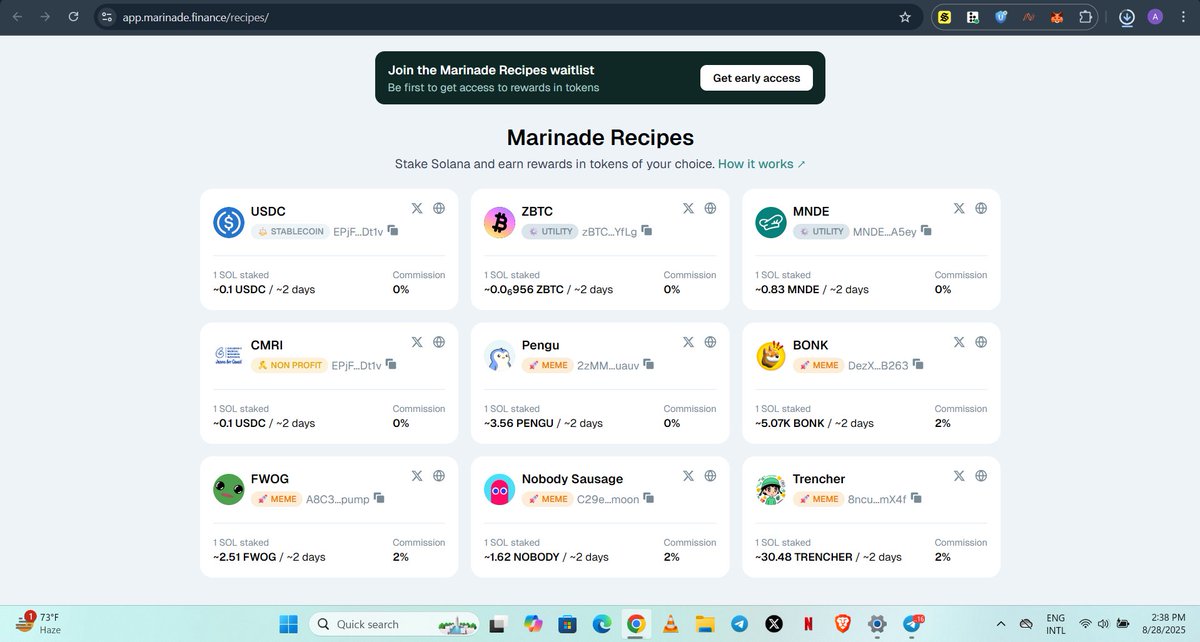Screen dimensions: 1200x642
Task: Open FWOG card's X (Twitter) icon
Action: tap(417, 476)
